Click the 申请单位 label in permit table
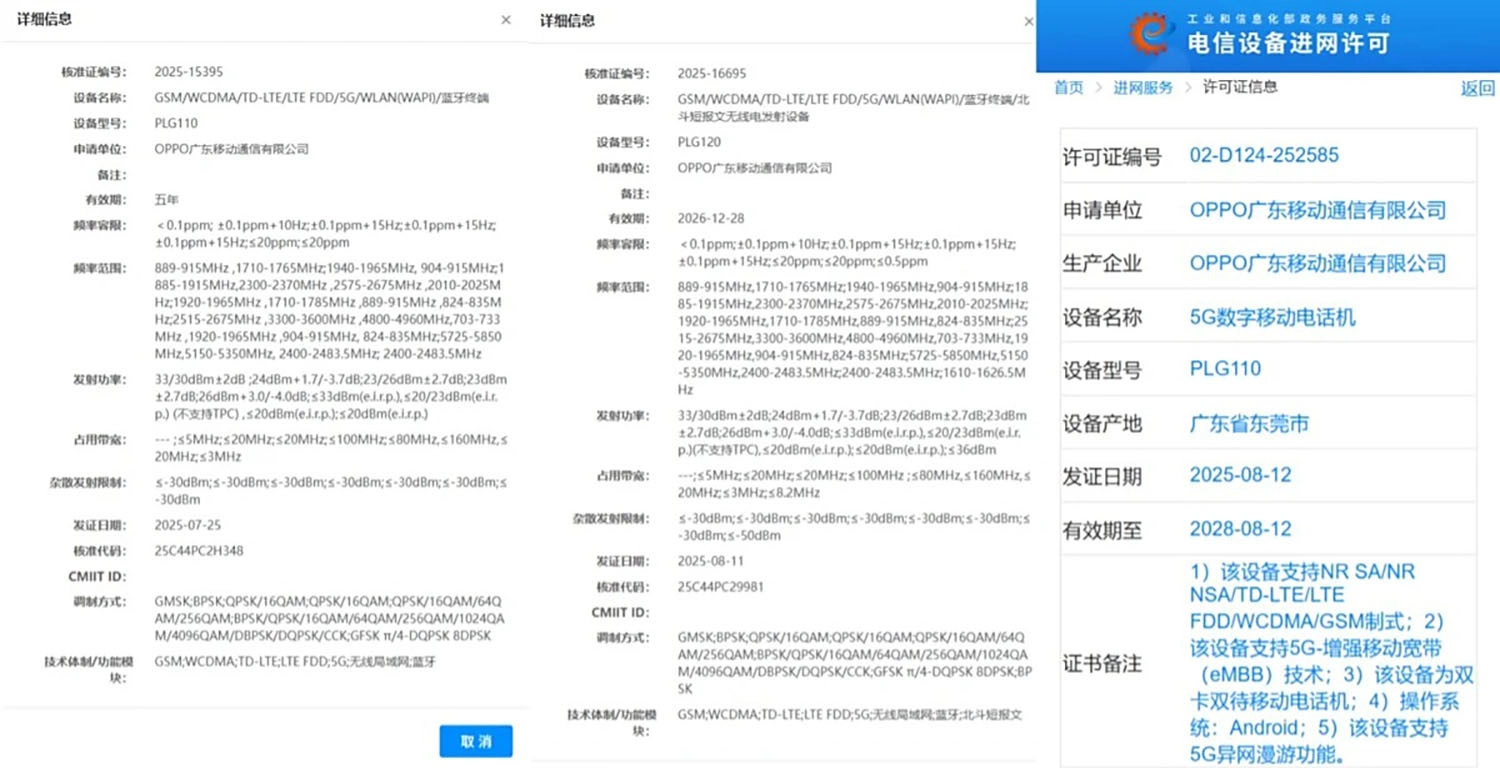This screenshot has width=1500, height=768. click(x=1102, y=210)
